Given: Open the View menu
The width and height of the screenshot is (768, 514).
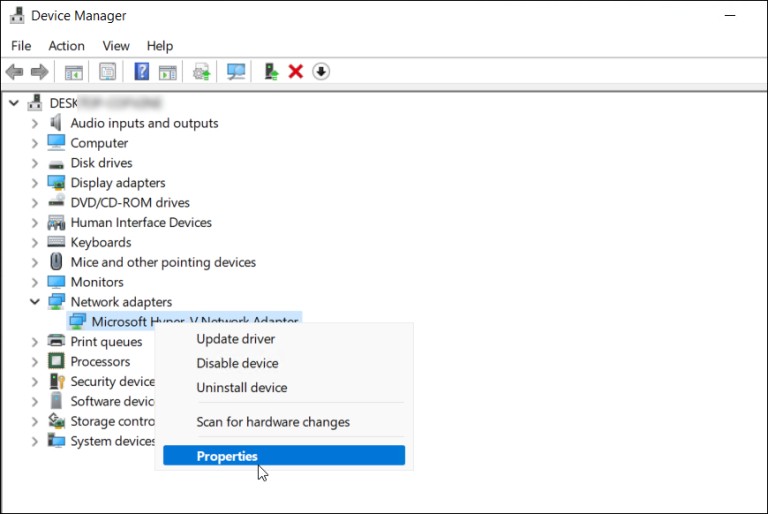Looking at the screenshot, I should 116,46.
